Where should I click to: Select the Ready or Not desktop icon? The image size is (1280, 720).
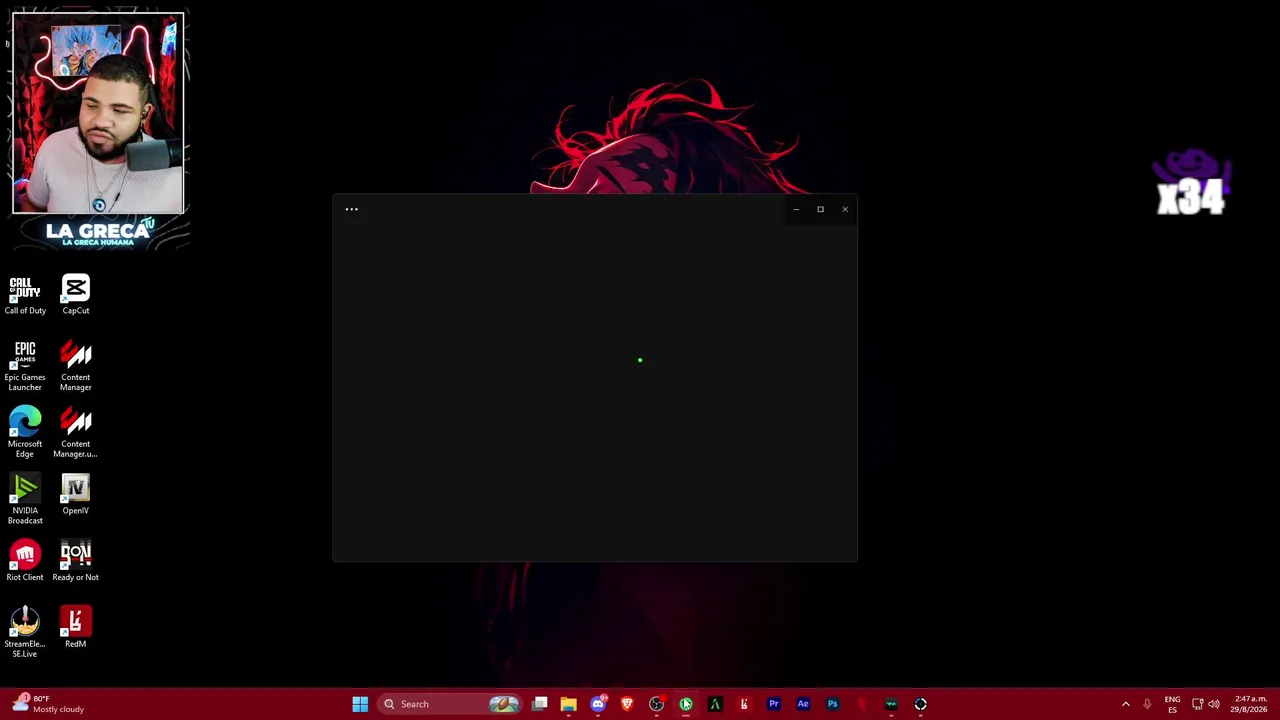[76, 561]
